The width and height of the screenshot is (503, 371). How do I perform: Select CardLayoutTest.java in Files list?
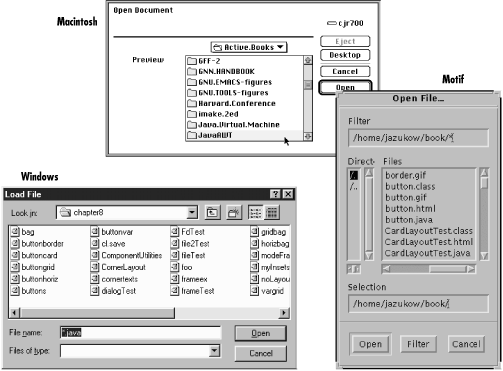pos(427,253)
